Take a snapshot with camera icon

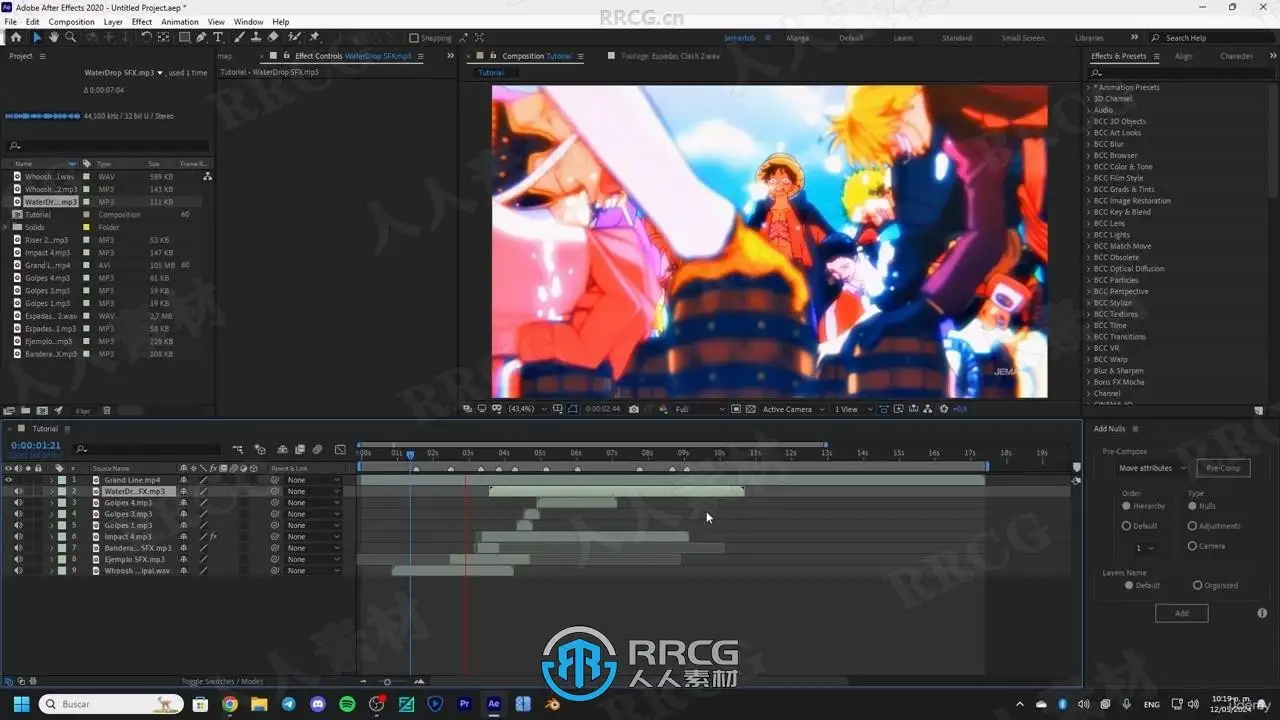click(x=634, y=409)
